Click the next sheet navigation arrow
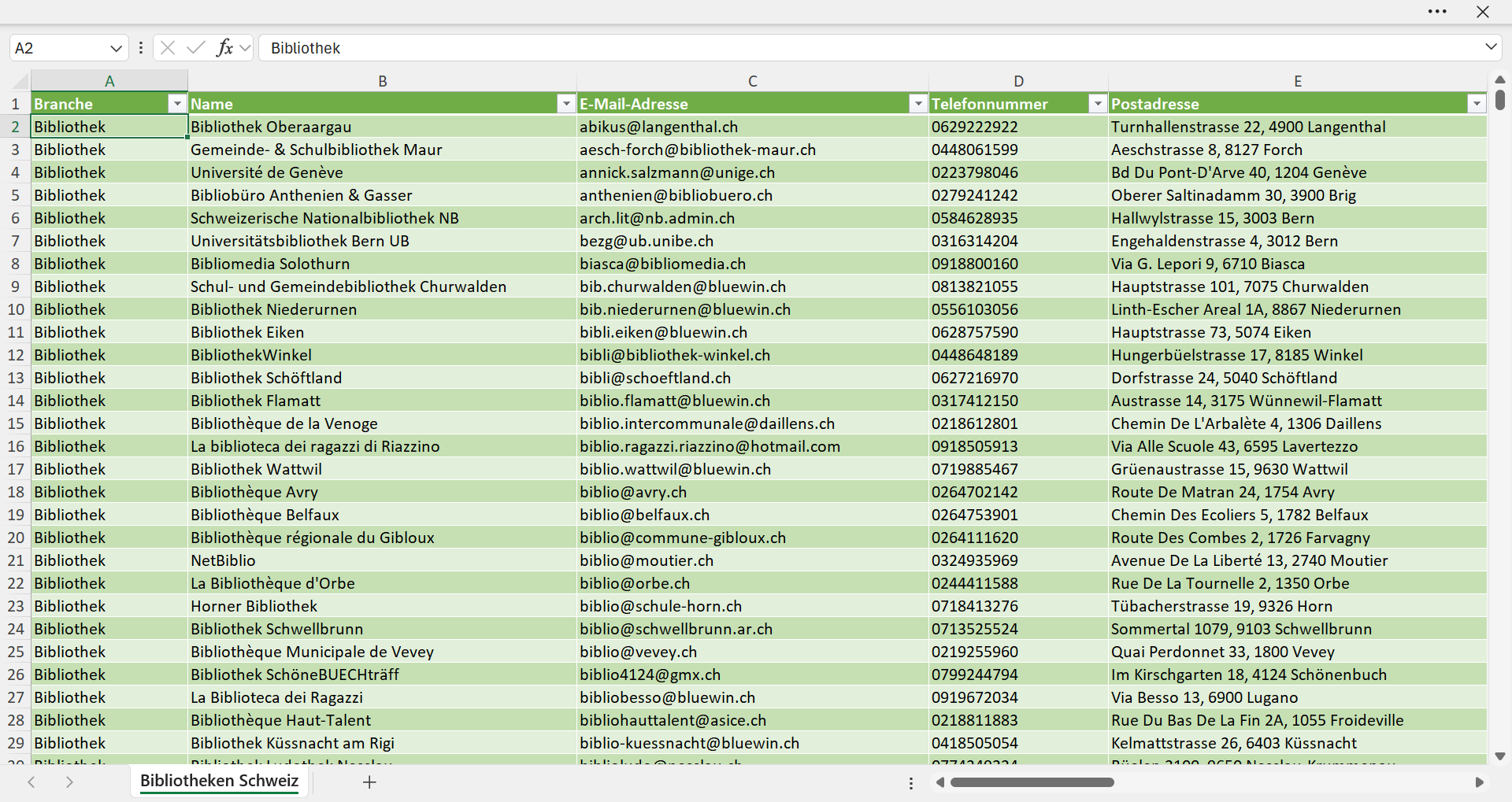 pyautogui.click(x=69, y=782)
